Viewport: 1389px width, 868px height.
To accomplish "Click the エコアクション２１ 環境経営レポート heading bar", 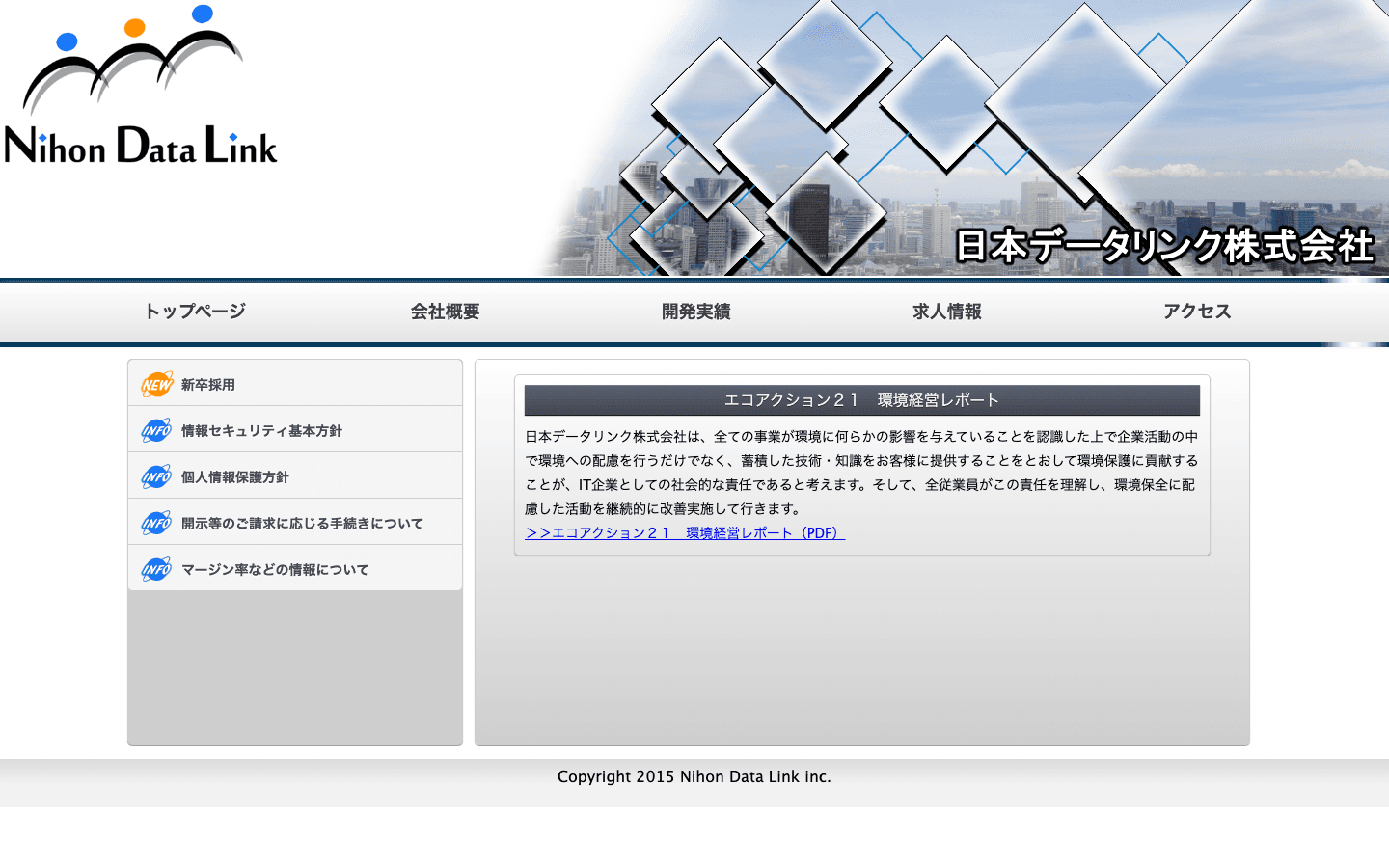I will click(862, 400).
